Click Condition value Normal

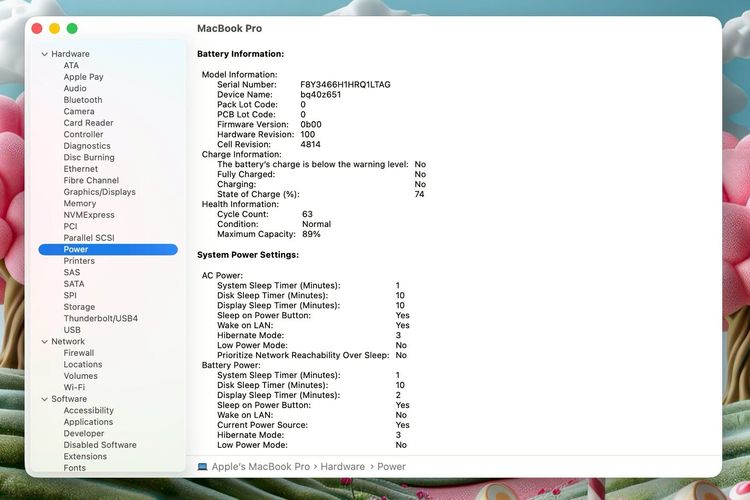[x=316, y=224]
